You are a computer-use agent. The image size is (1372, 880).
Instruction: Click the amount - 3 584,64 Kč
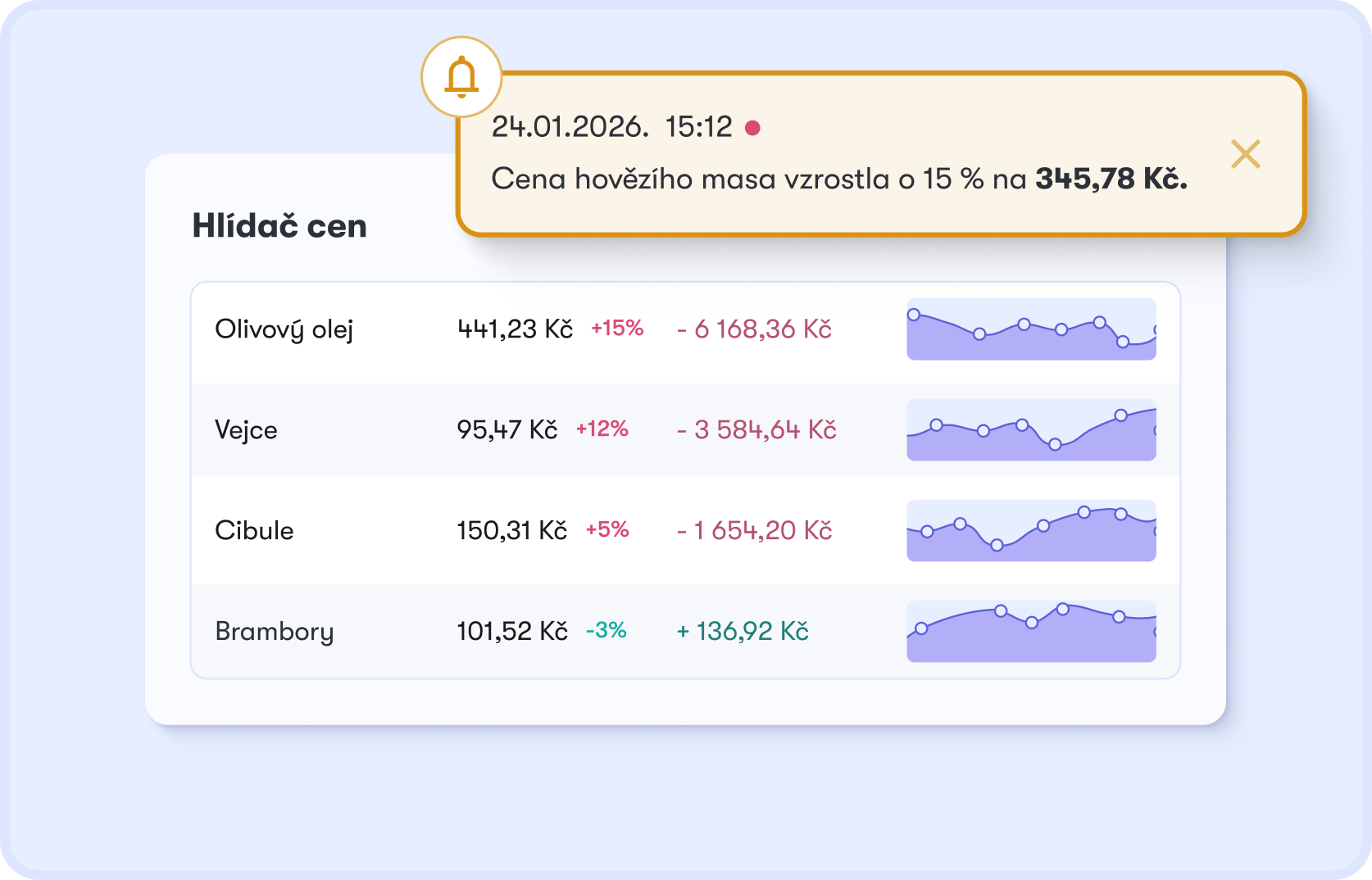756,430
